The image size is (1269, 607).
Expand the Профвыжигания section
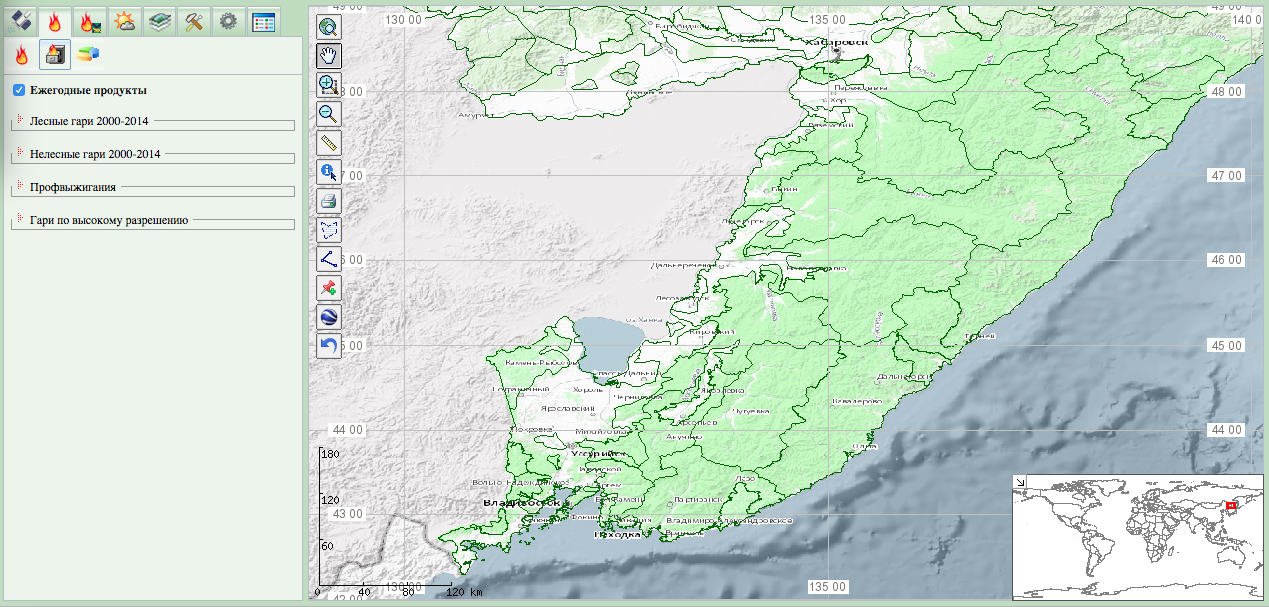pos(20,187)
